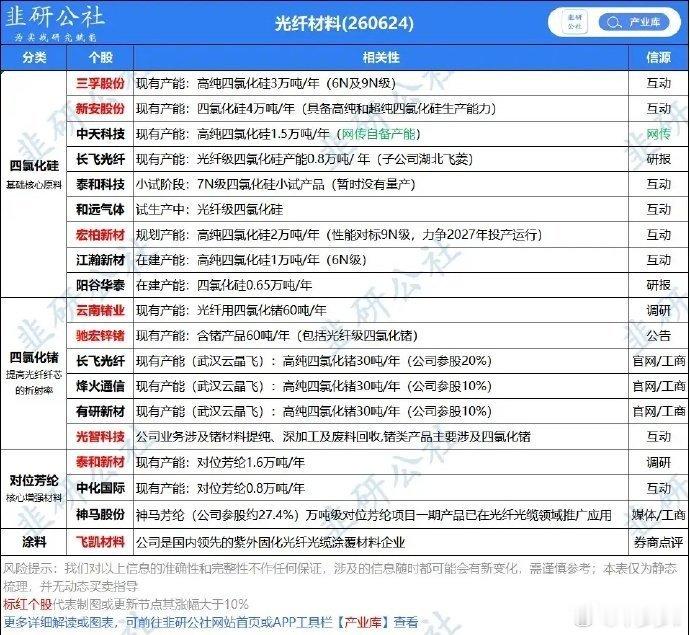Click the small square 韭研公社 badge icon

[575, 22]
